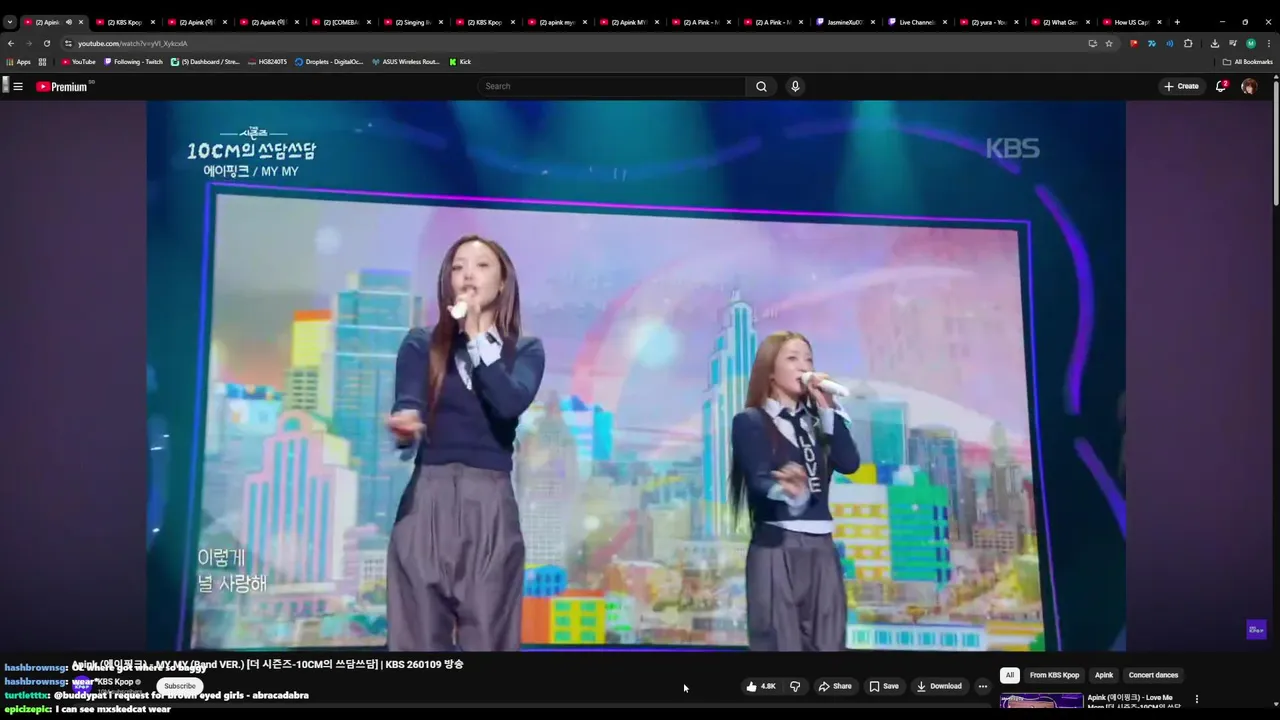The width and height of the screenshot is (1280, 720).
Task: Select the All filter chip
Action: [1009, 675]
